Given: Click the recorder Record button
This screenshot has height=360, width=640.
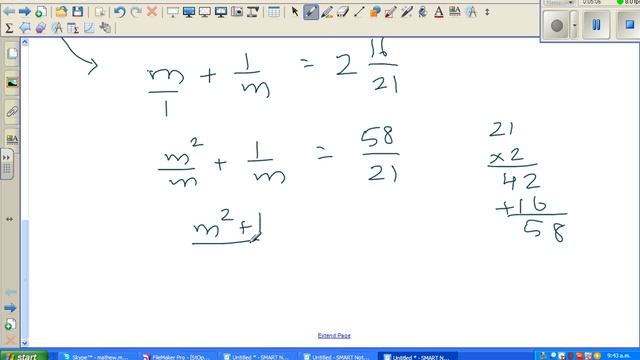Looking at the screenshot, I should 557,25.
